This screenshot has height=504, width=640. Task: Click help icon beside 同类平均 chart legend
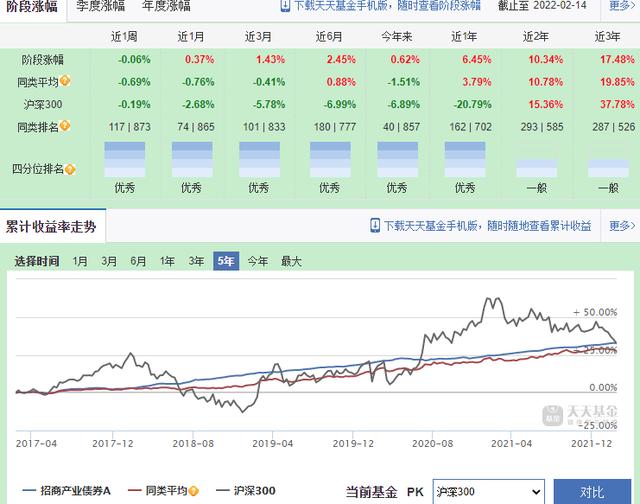click(x=193, y=491)
